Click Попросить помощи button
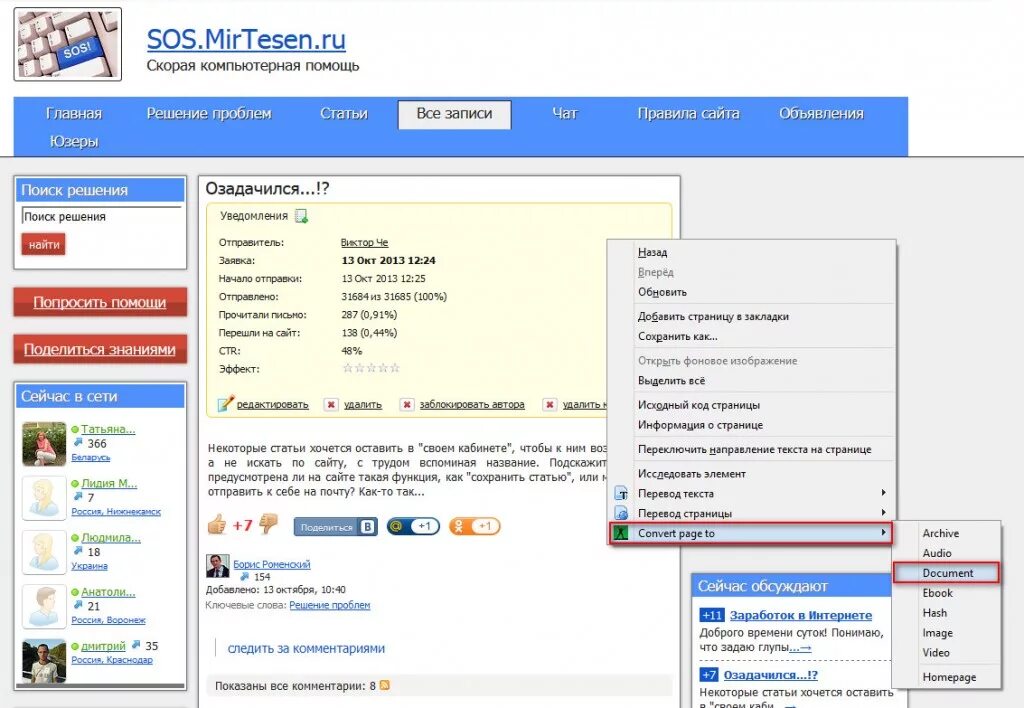Viewport: 1024px width, 708px height. coord(100,302)
